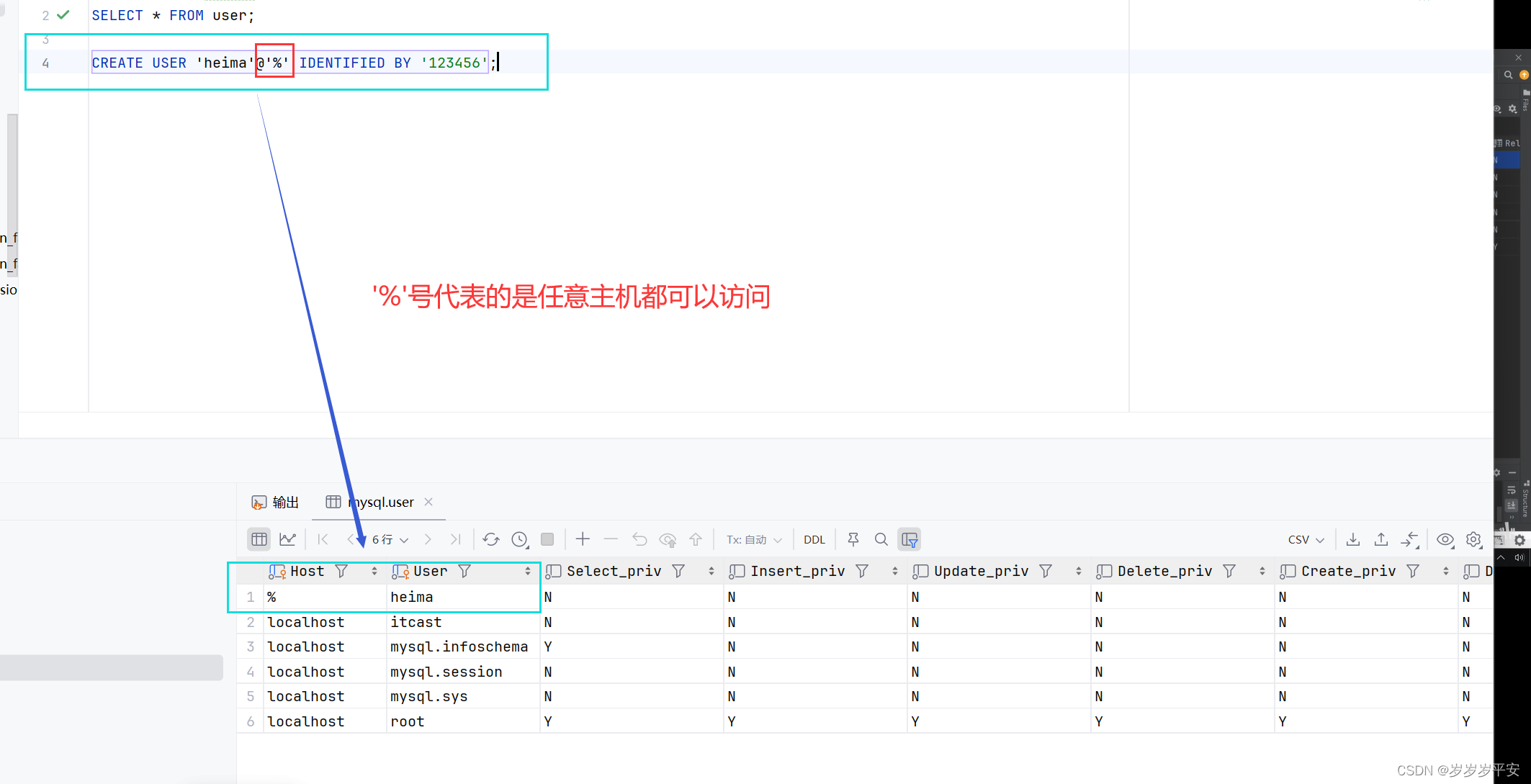The image size is (1531, 784).
Task: Sort by User column arrows
Action: (528, 571)
